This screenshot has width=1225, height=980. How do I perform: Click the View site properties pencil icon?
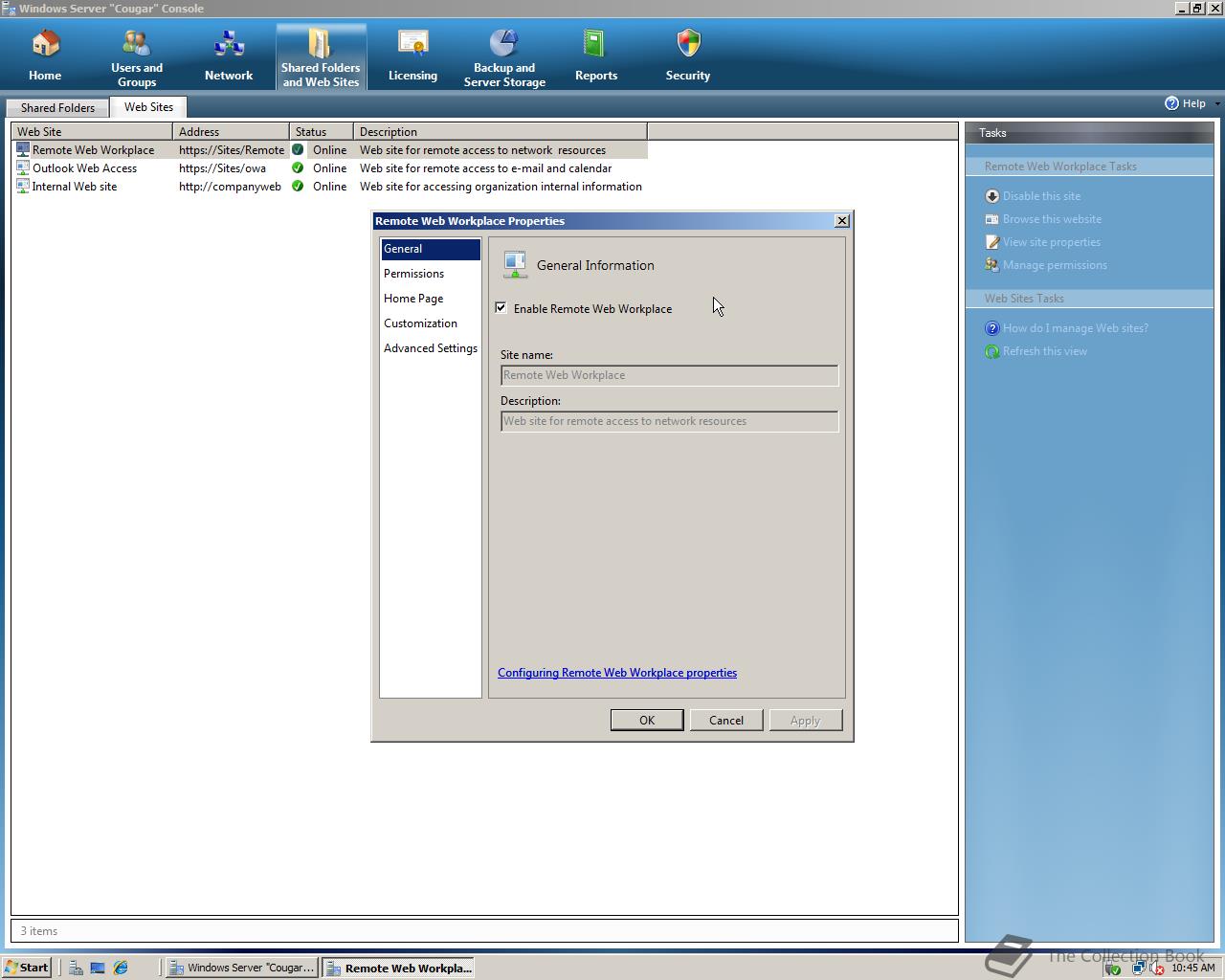click(x=992, y=242)
